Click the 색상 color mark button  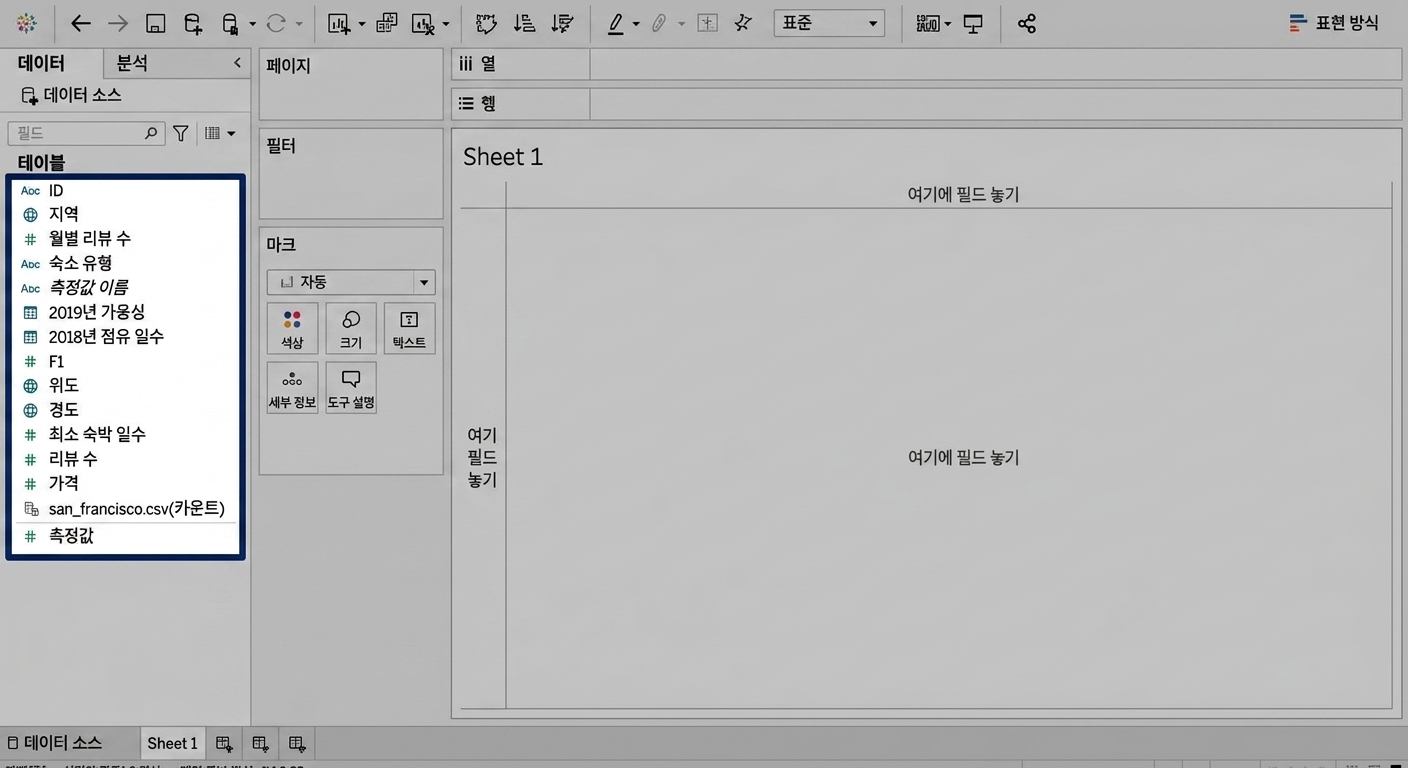292,329
